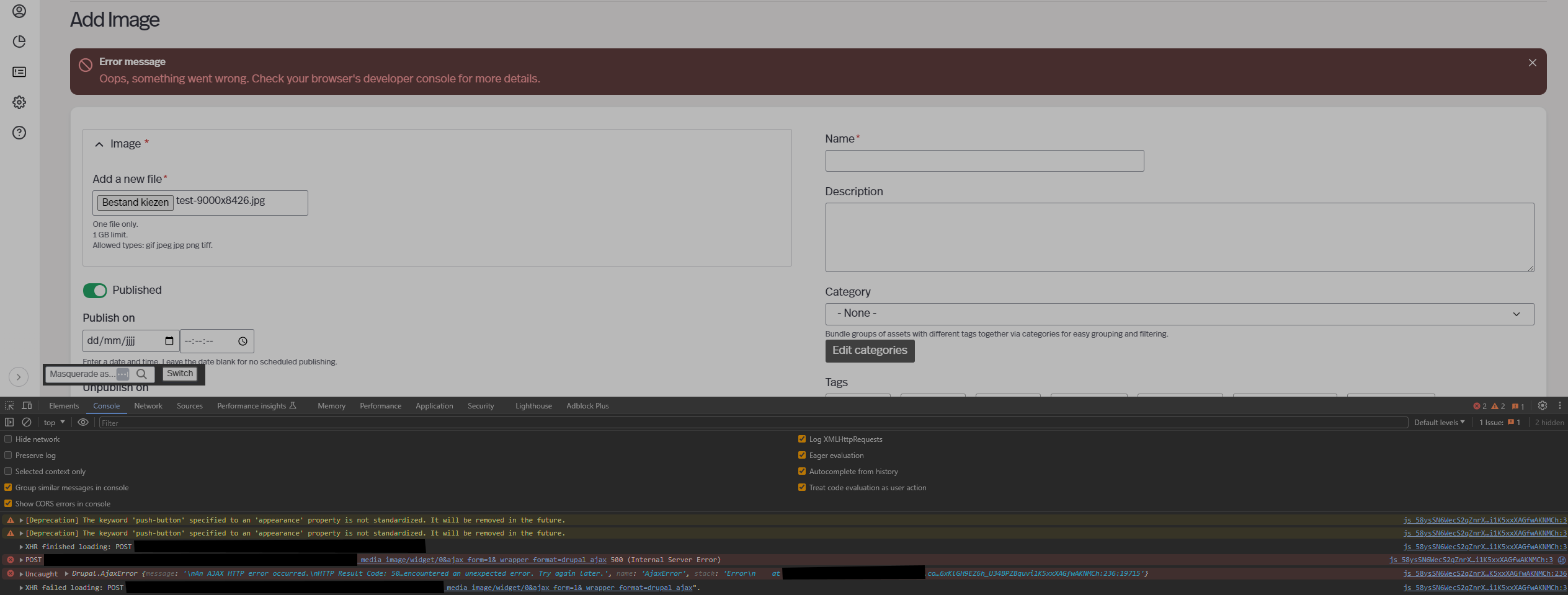Click inside the Name input field

point(984,161)
